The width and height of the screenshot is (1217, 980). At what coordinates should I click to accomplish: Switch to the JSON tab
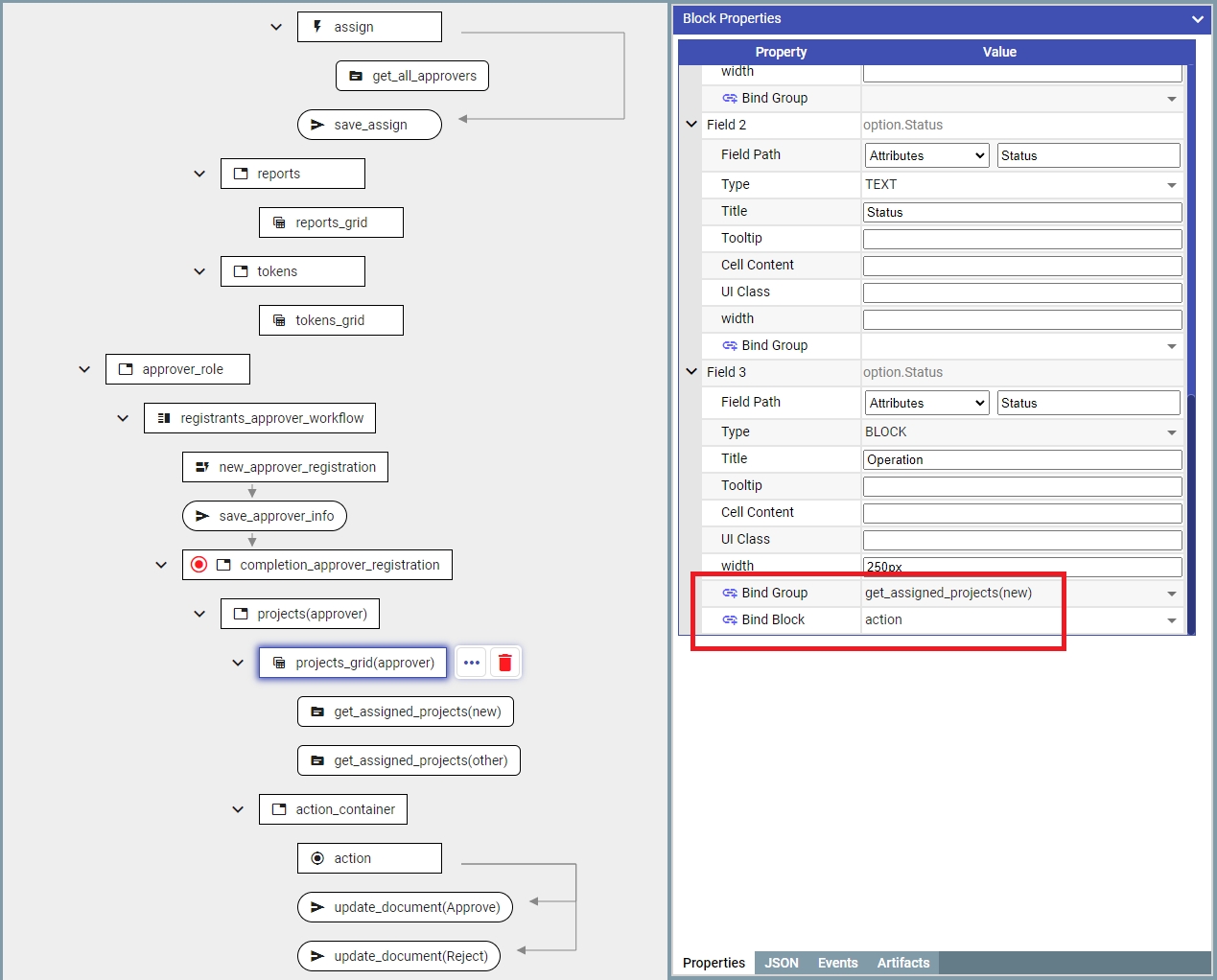pyautogui.click(x=781, y=963)
